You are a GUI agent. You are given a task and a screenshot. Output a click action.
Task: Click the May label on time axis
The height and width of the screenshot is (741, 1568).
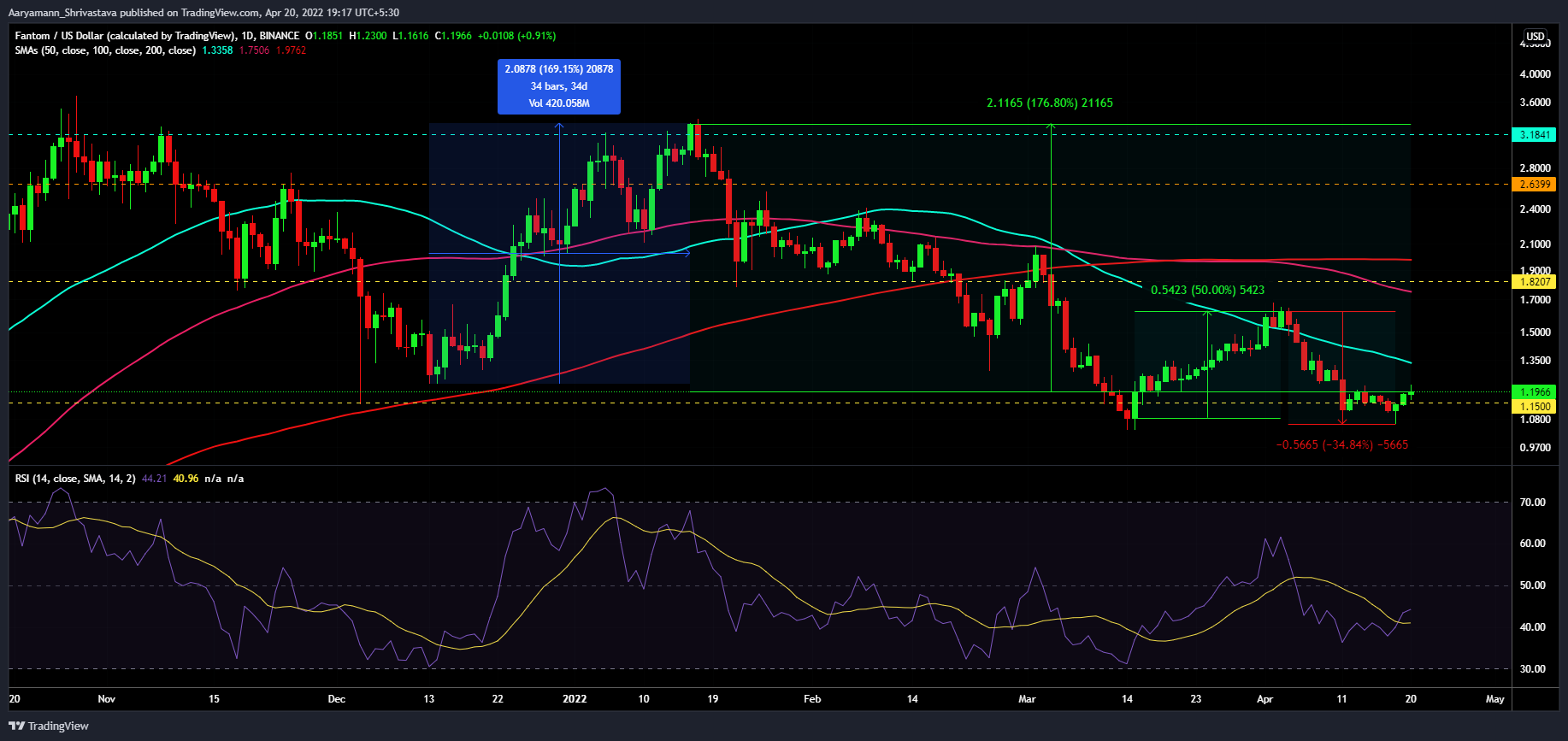click(x=1494, y=699)
